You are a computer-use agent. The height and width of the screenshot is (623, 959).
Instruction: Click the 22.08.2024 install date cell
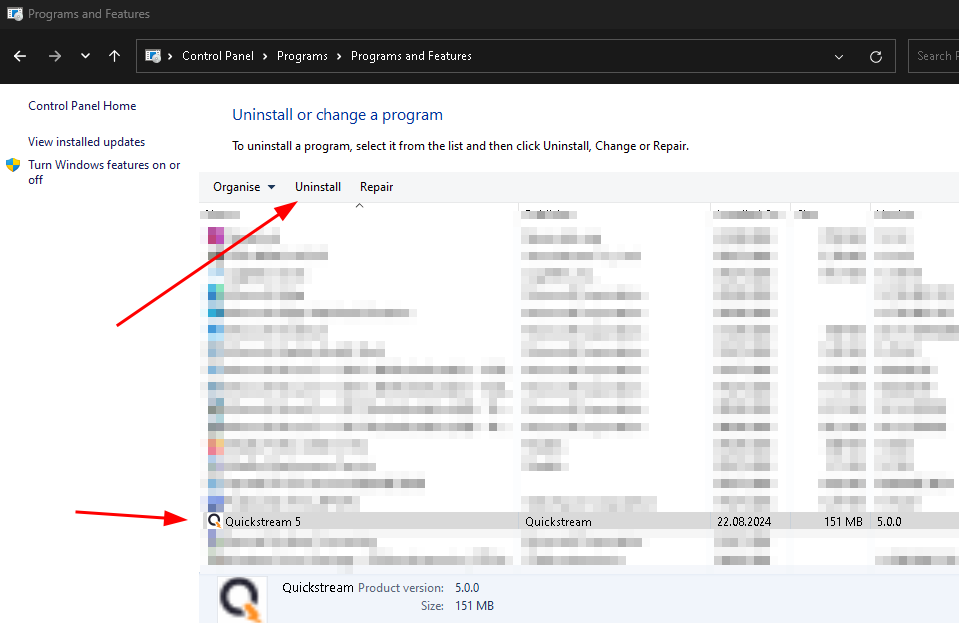744,522
